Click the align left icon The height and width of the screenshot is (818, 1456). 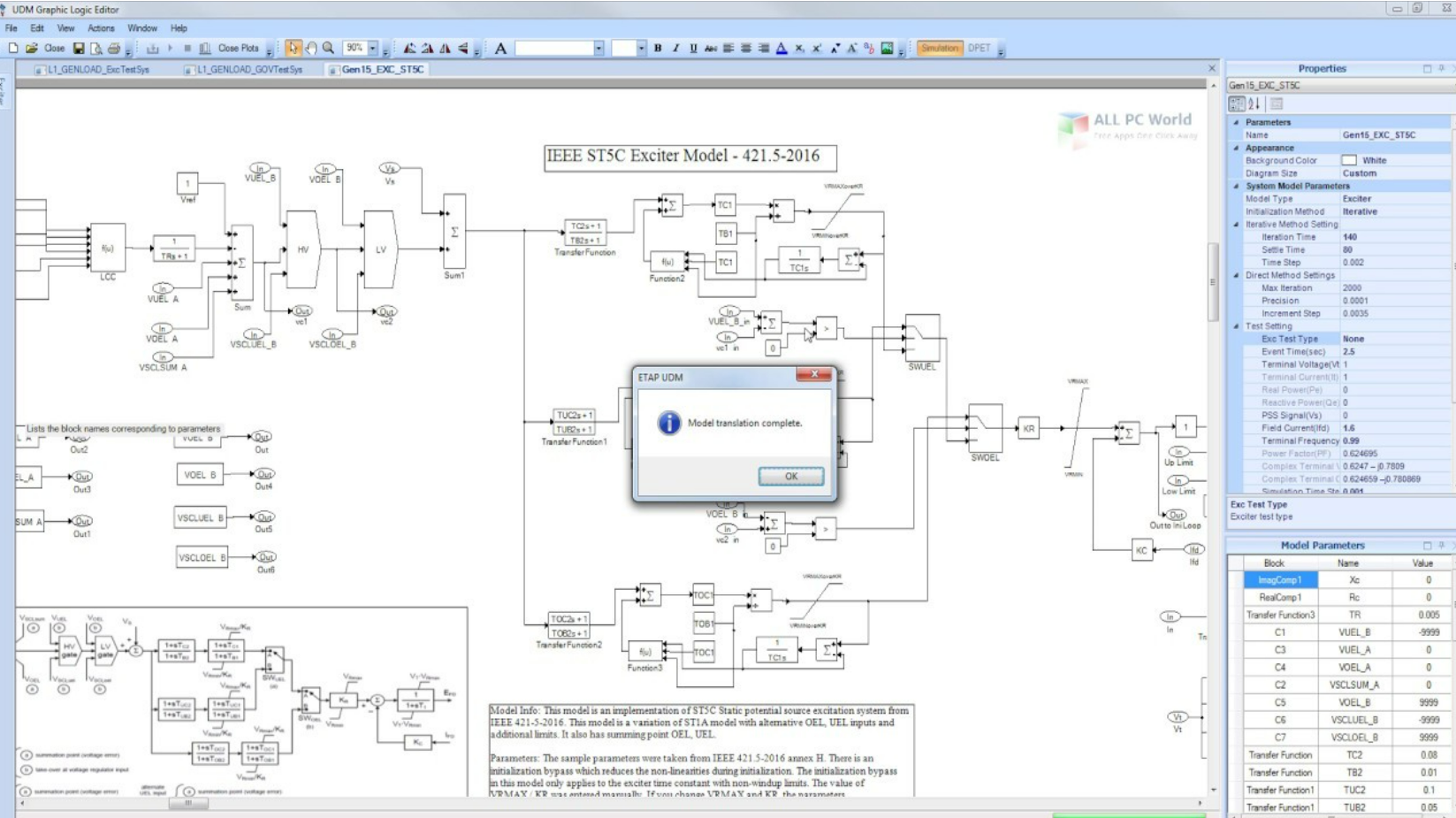coord(728,49)
